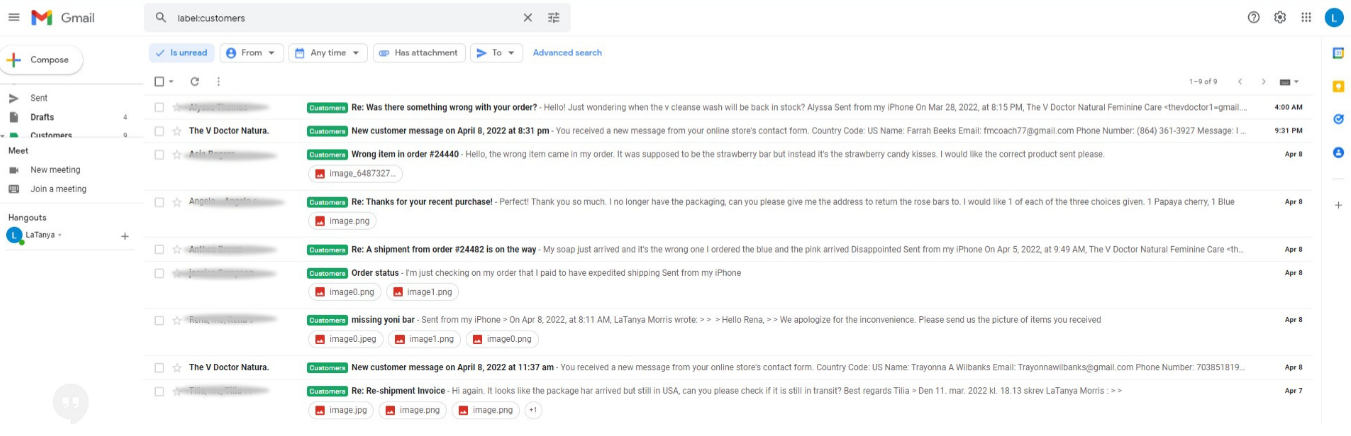
Task: Open the 'Any time' date dropdown
Action: coord(328,53)
